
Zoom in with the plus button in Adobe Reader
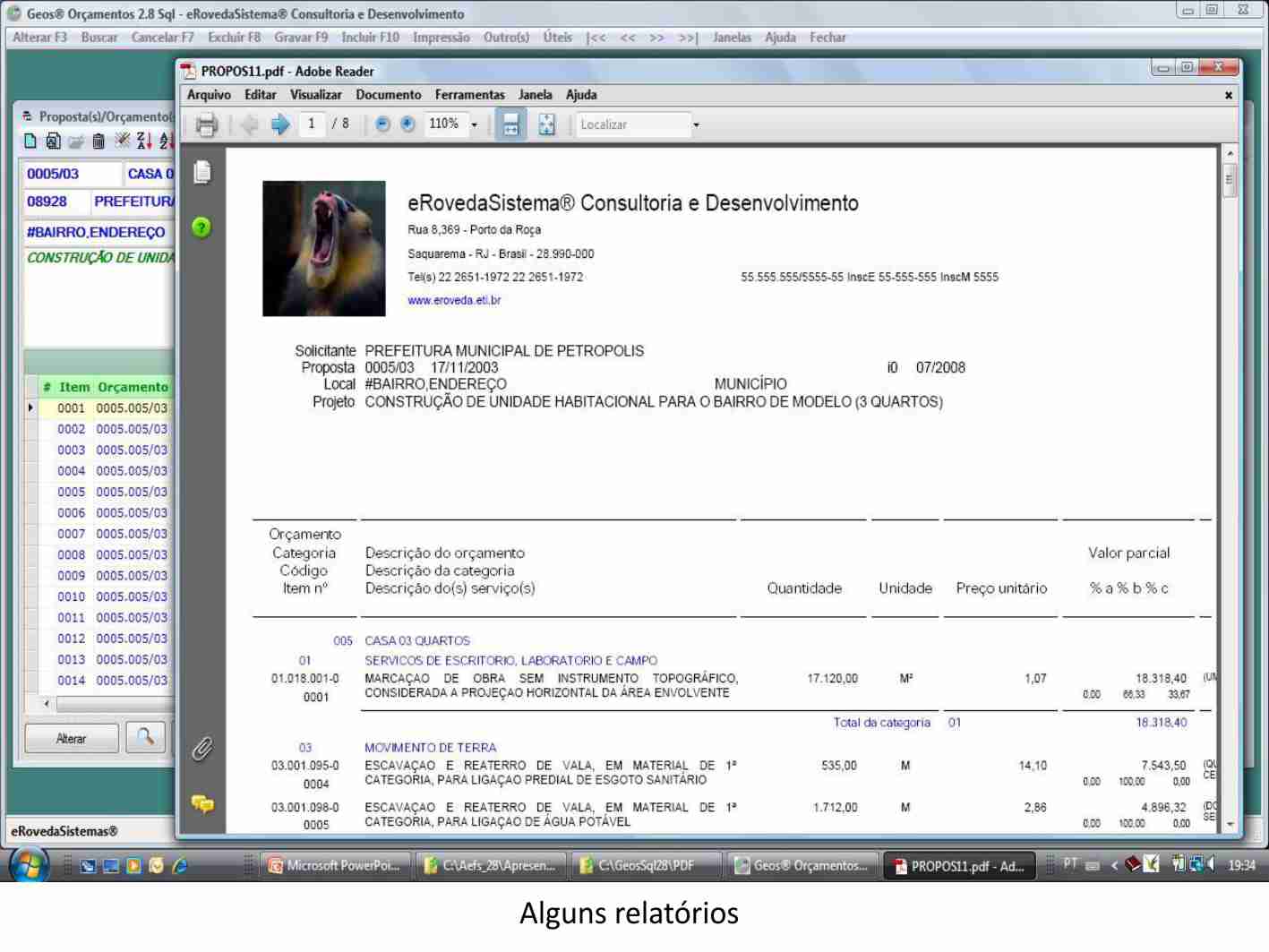(407, 124)
